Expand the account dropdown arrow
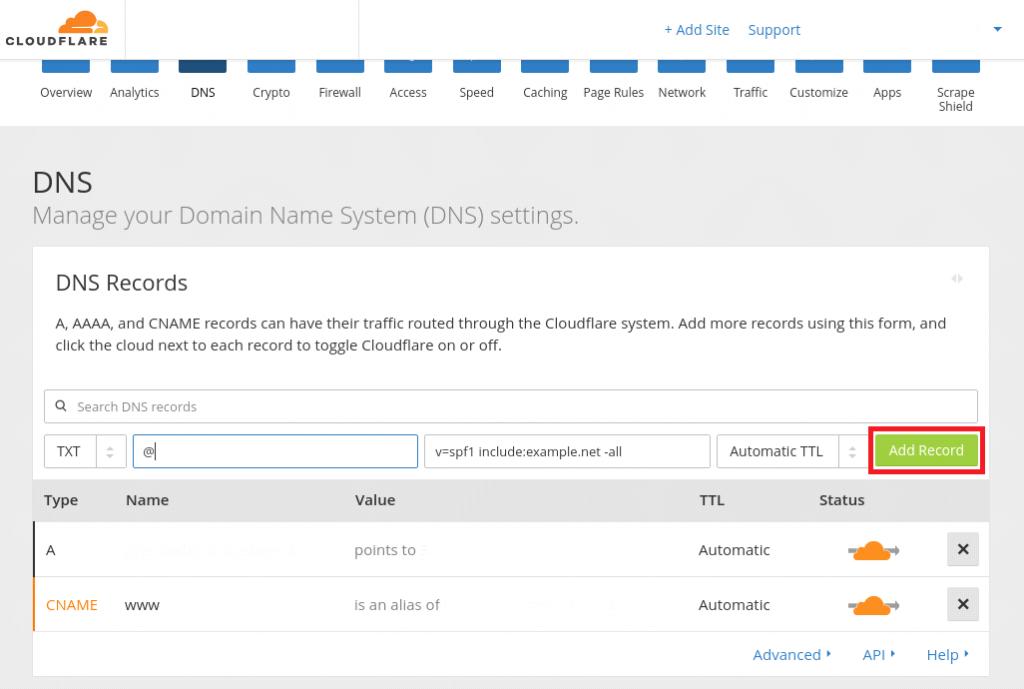The height and width of the screenshot is (689, 1024). click(x=997, y=29)
